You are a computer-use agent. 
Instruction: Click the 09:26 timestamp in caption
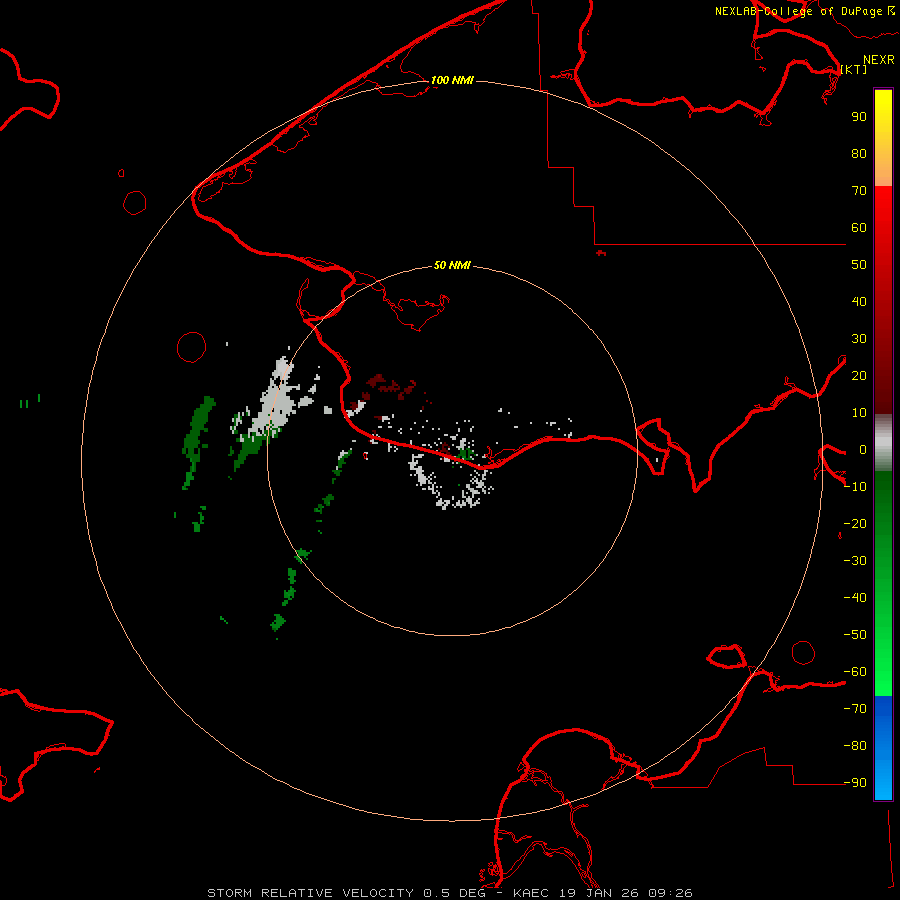click(670, 893)
